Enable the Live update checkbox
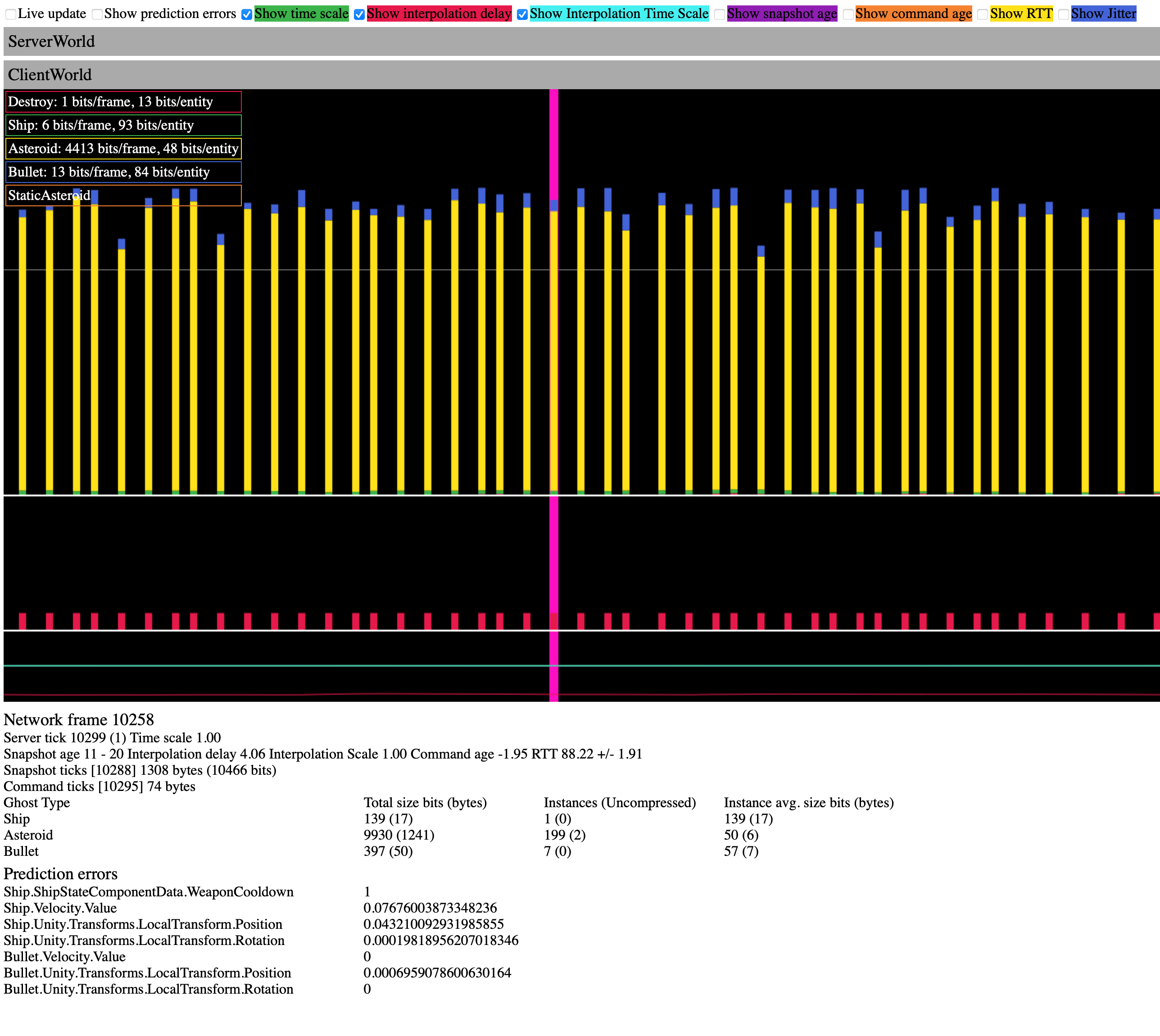 (11, 13)
